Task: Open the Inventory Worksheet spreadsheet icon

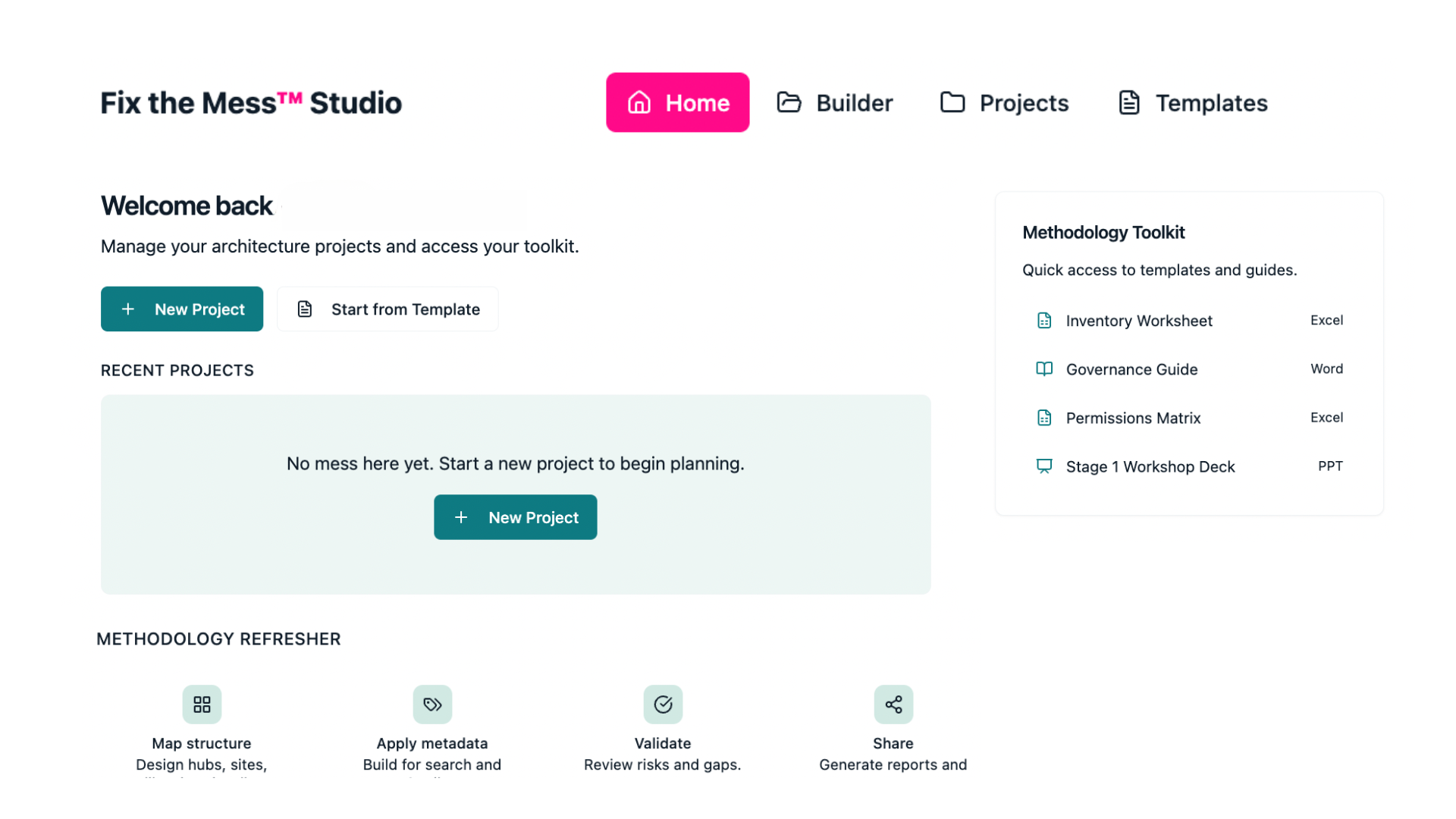Action: [x=1044, y=320]
